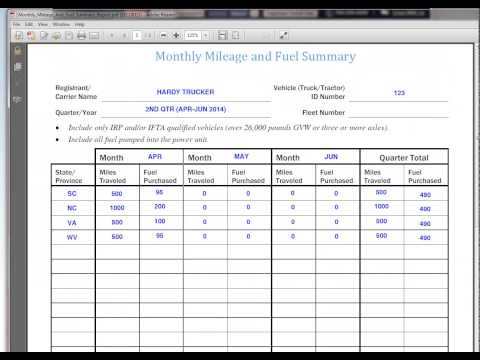
Task: Open the View menu
Action: click(43, 24)
